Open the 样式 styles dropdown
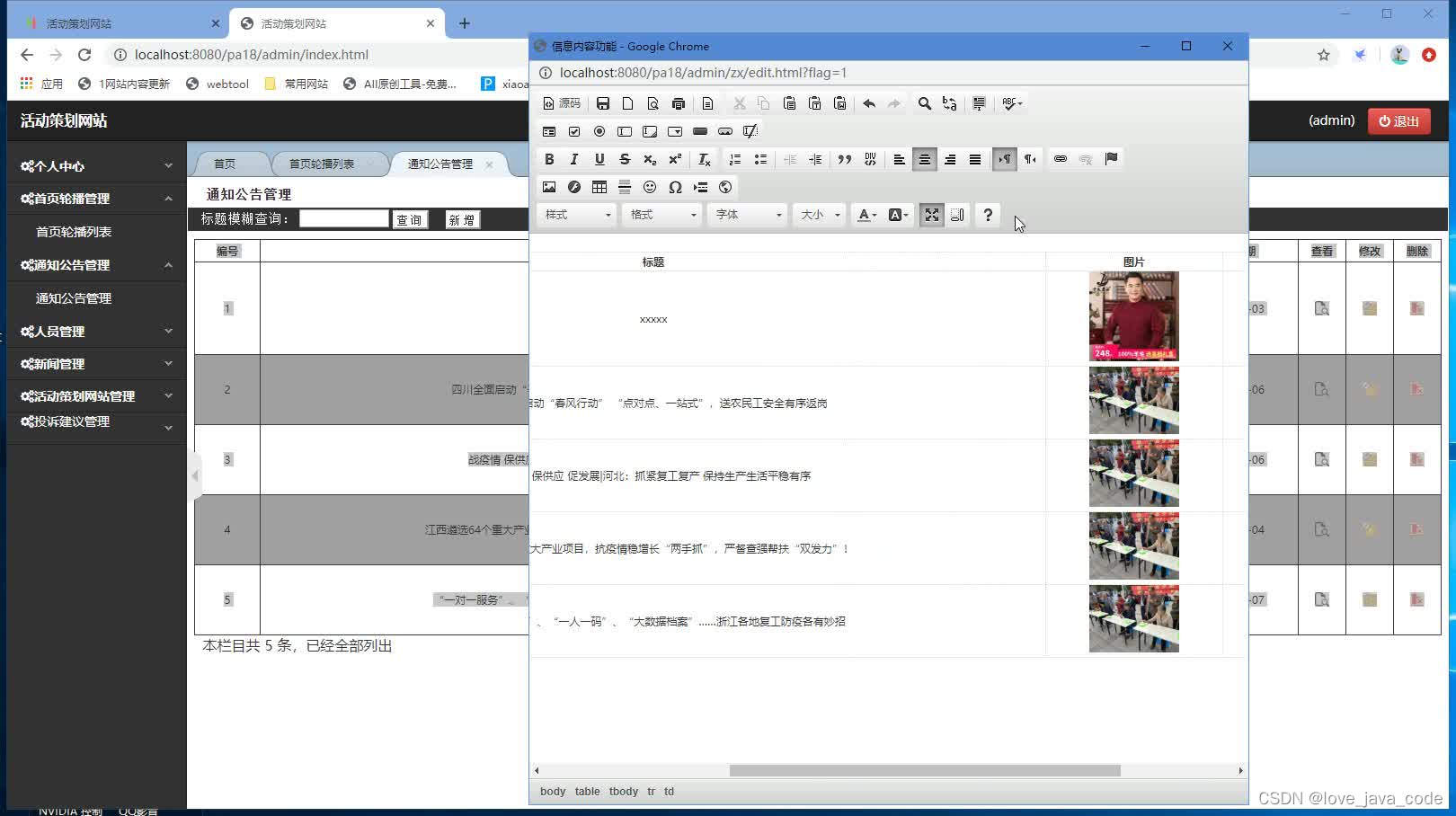Viewport: 1456px width, 816px height. click(x=577, y=215)
